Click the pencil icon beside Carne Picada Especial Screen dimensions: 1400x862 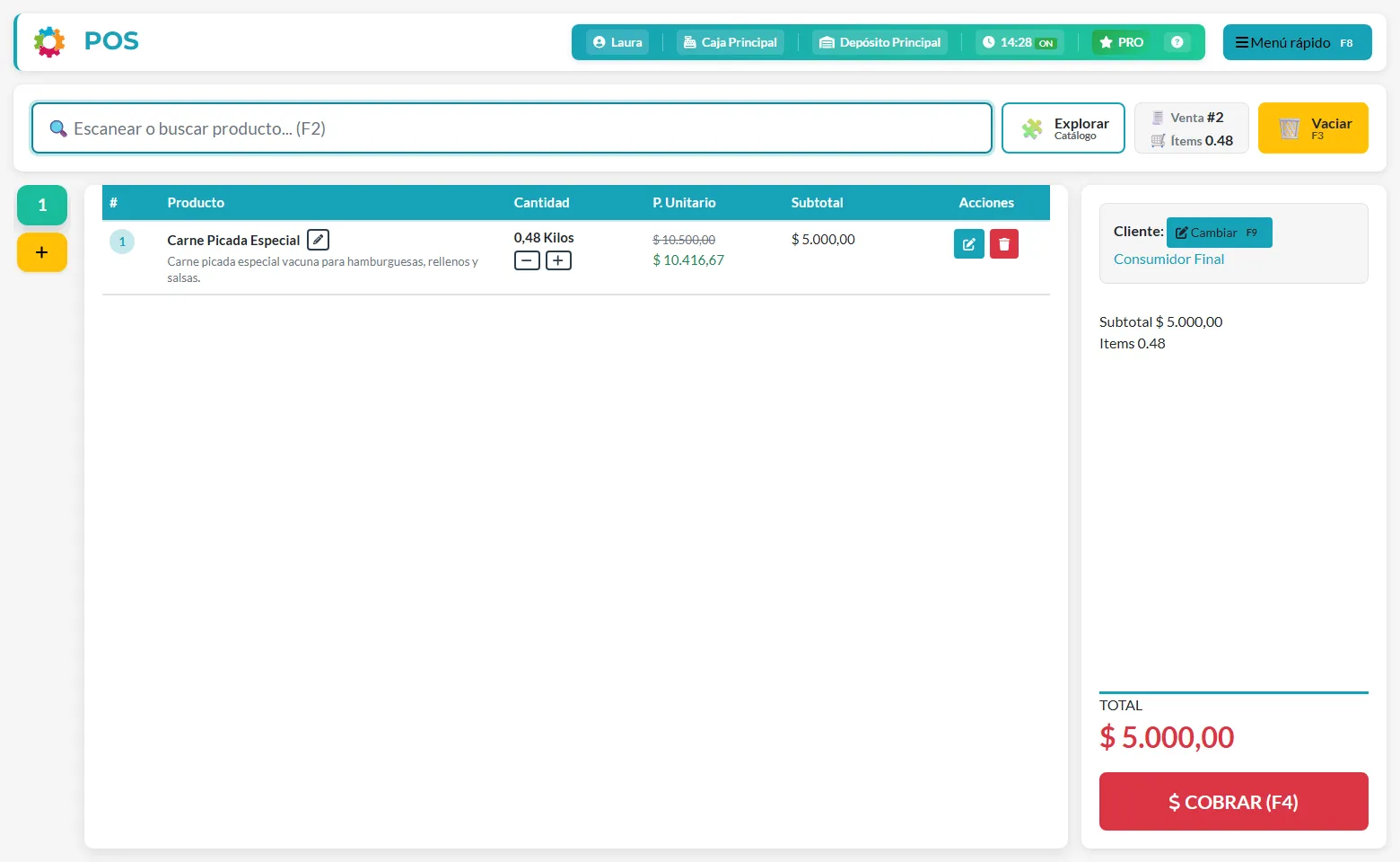[x=318, y=240]
